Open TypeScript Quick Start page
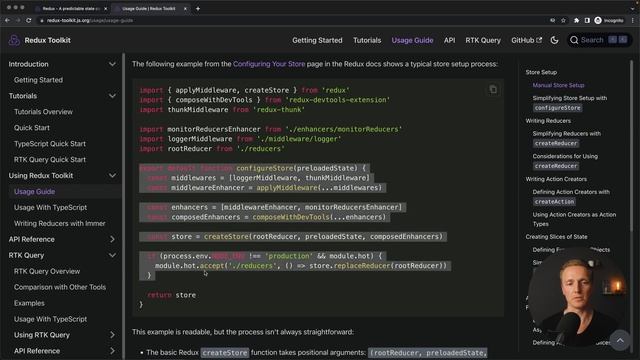Viewport: 640px width, 360px height. [50, 144]
